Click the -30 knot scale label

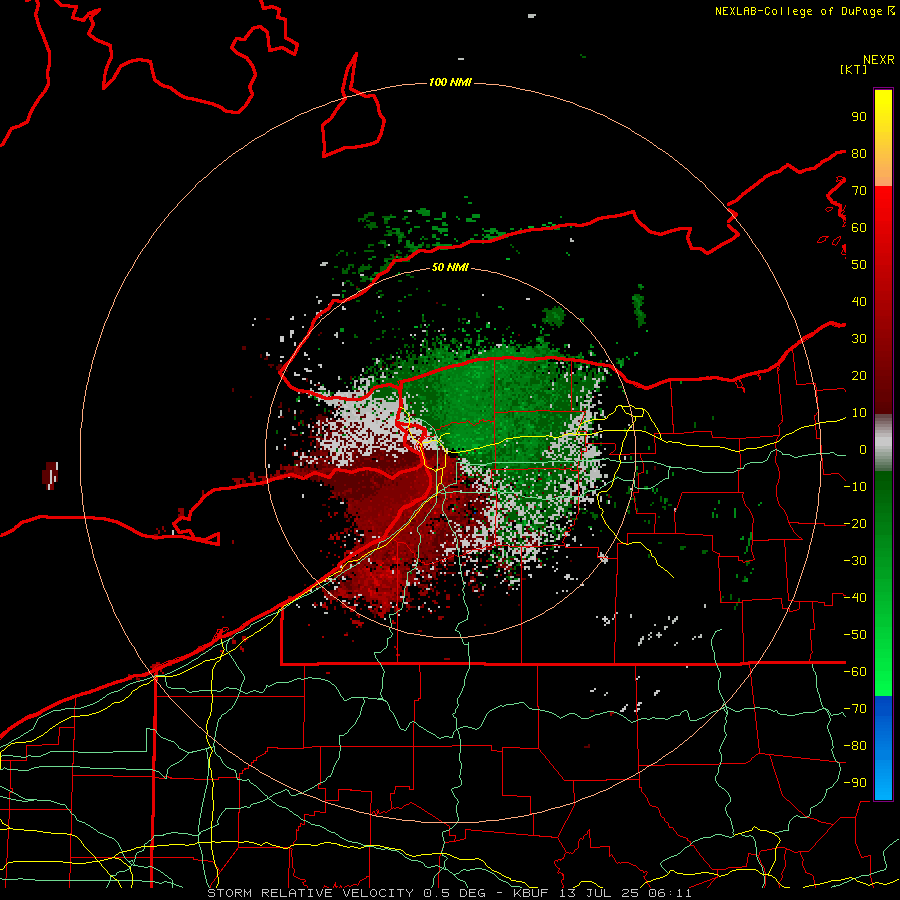[x=855, y=561]
